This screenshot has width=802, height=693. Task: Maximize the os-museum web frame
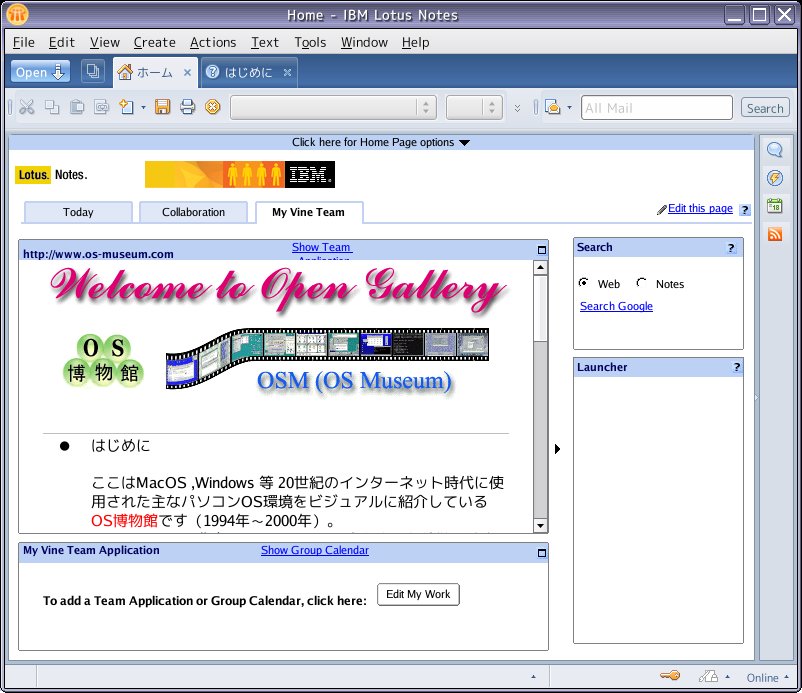coord(542,250)
